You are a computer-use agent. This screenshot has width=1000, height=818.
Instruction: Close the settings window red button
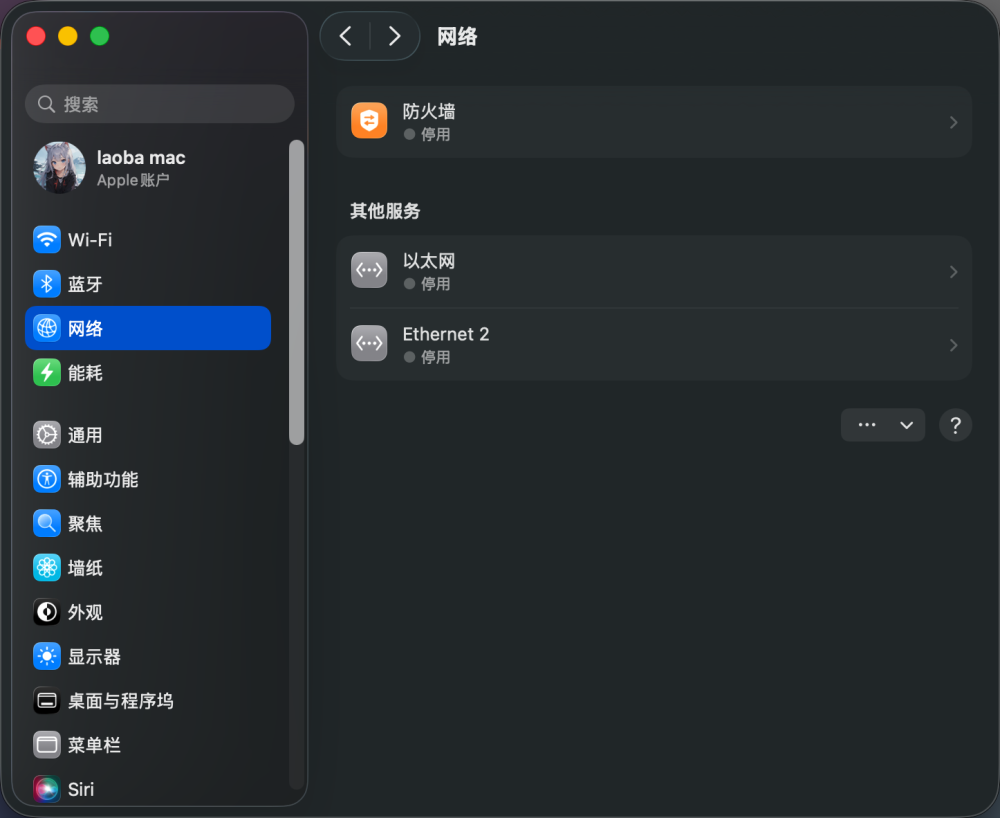[36, 36]
